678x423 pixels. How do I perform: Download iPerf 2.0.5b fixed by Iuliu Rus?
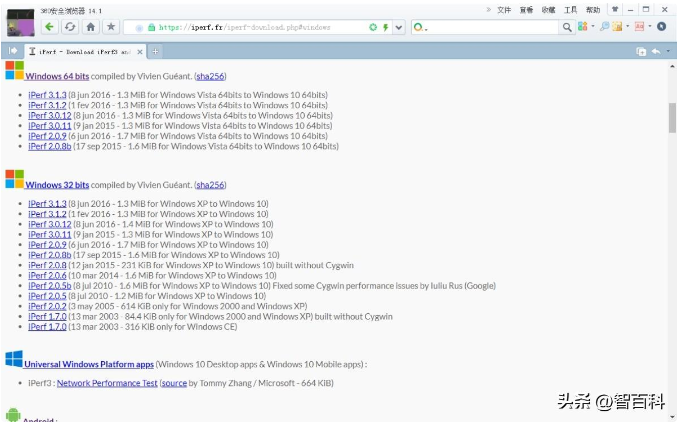50,285
